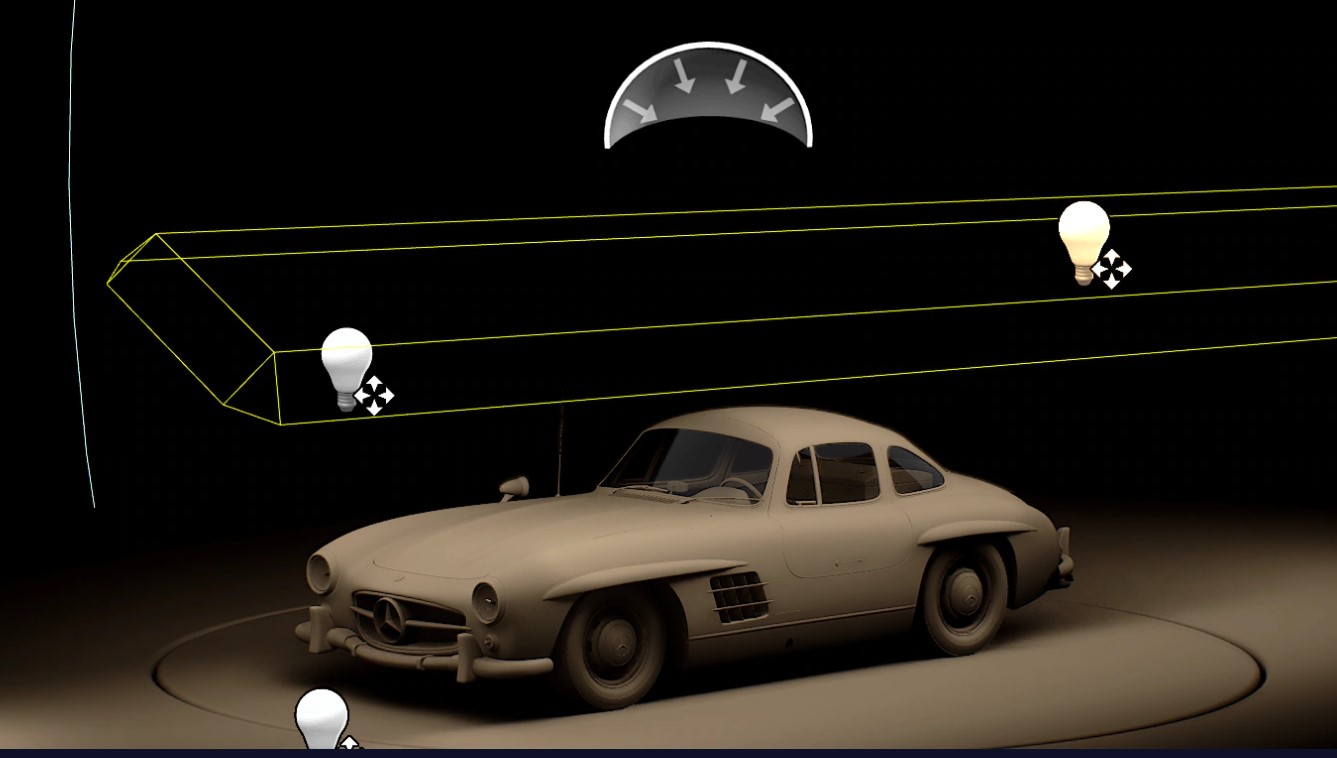Image resolution: width=1337 pixels, height=758 pixels.
Task: Select the car's door side window
Action: 845,472
